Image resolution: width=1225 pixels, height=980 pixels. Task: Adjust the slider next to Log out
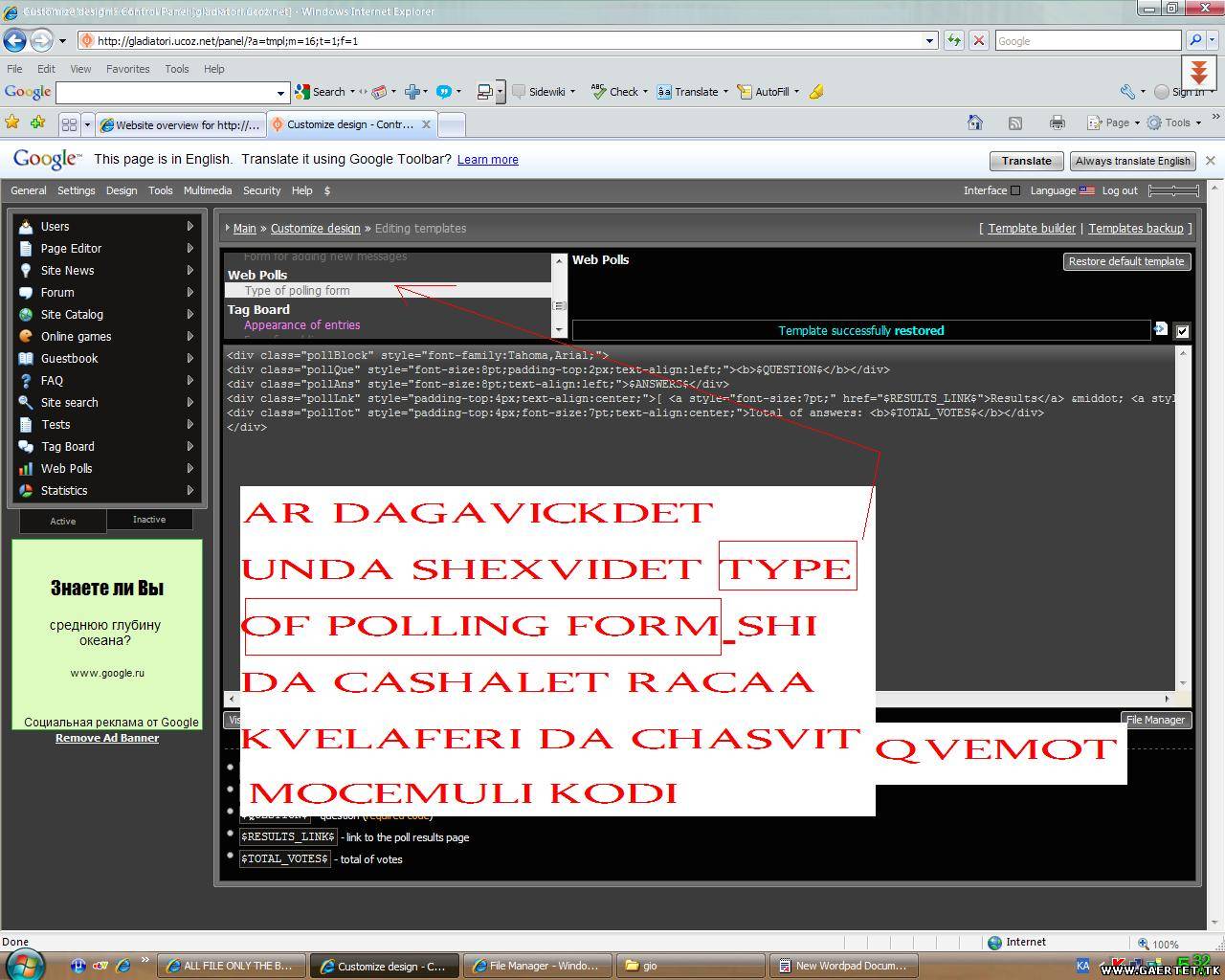pos(1172,190)
